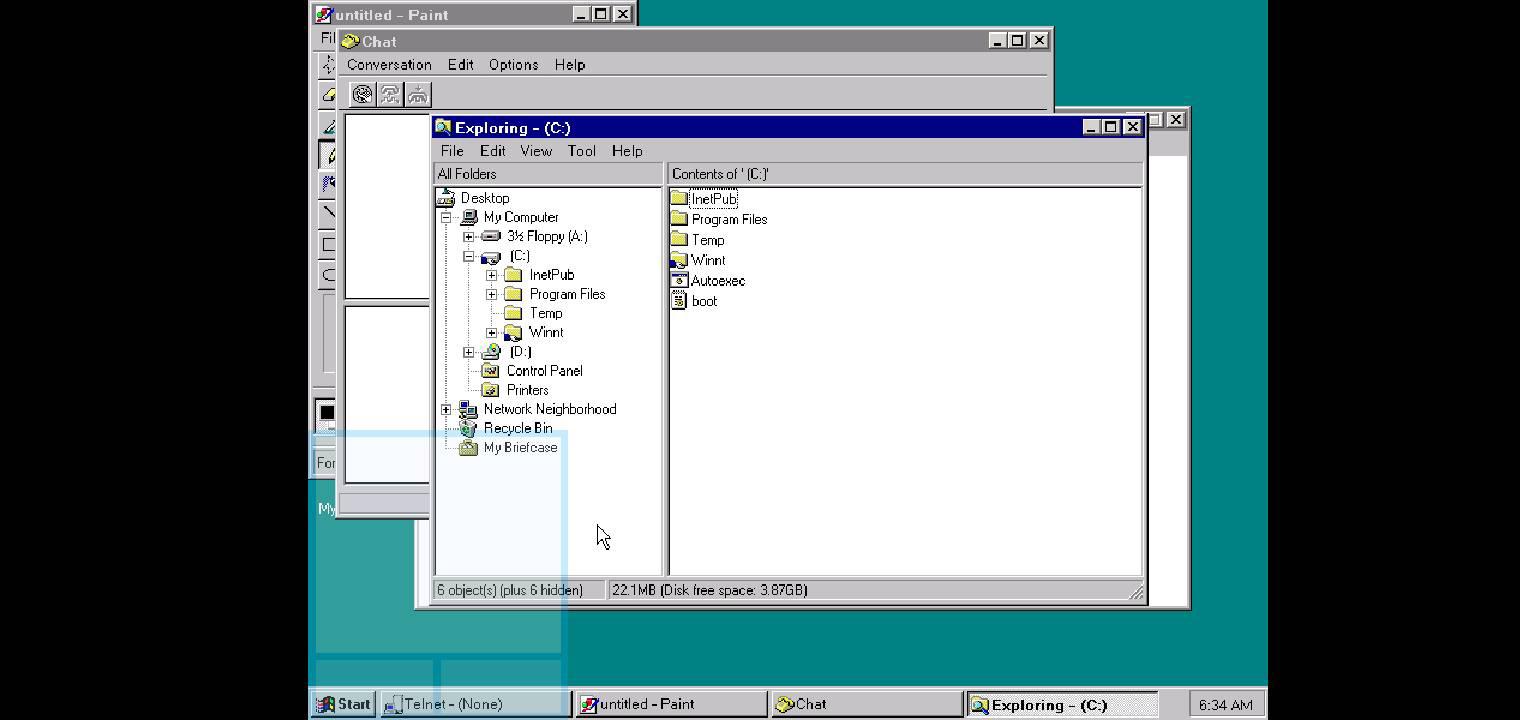Expand the Program Files folder node
This screenshot has width=1520, height=720.
(x=492, y=294)
